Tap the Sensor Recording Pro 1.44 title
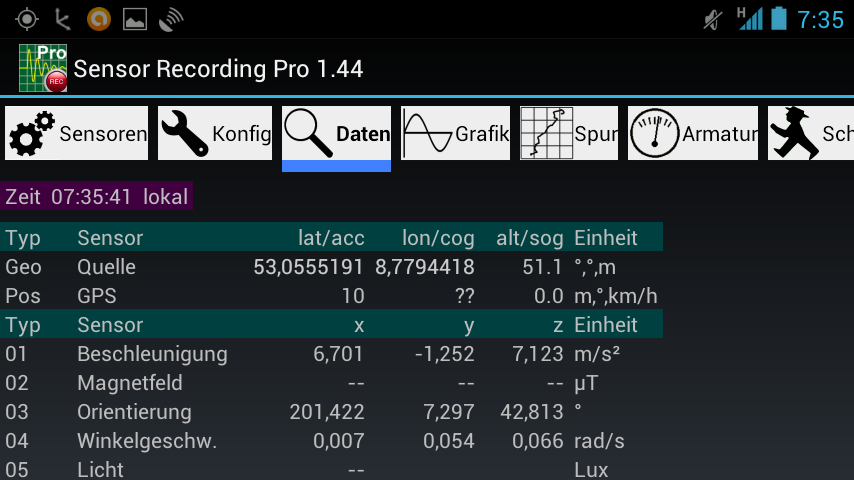Screen dimensions: 854x480 point(218,69)
